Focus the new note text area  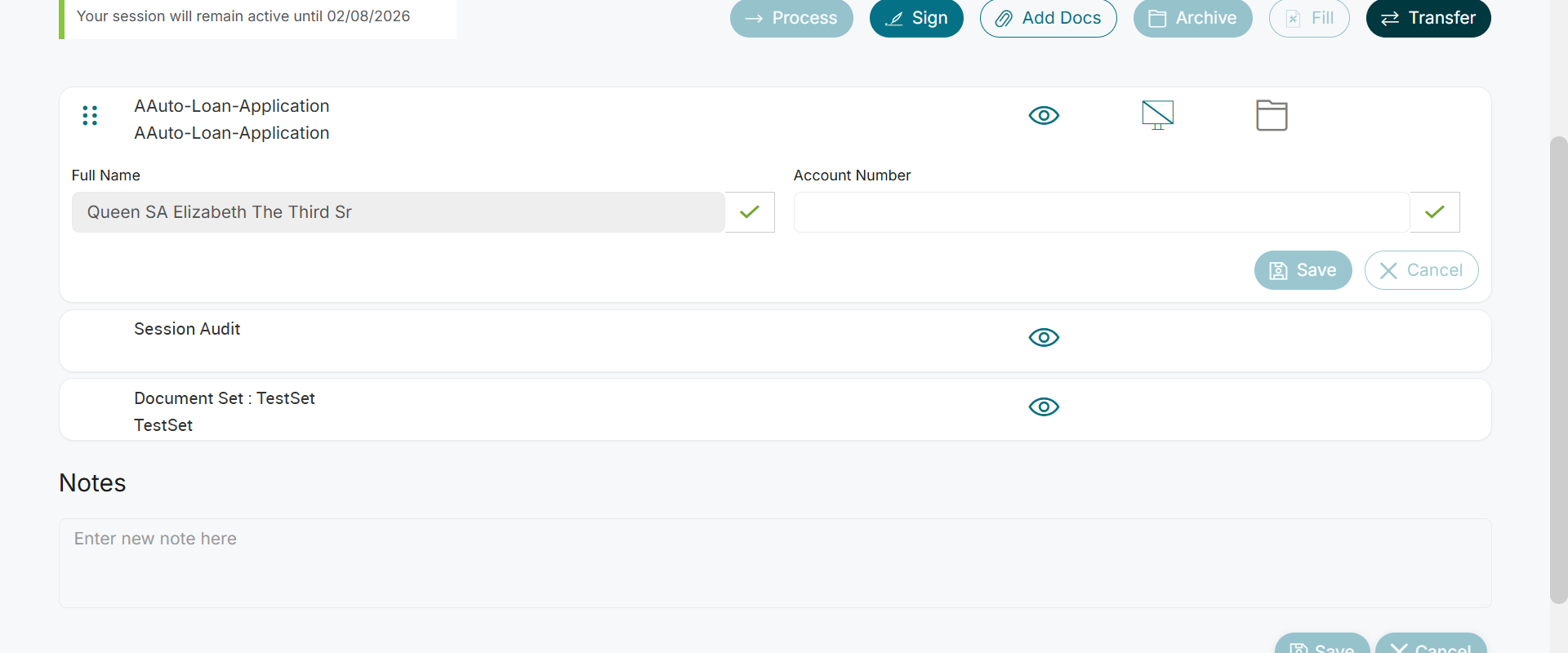click(x=774, y=563)
